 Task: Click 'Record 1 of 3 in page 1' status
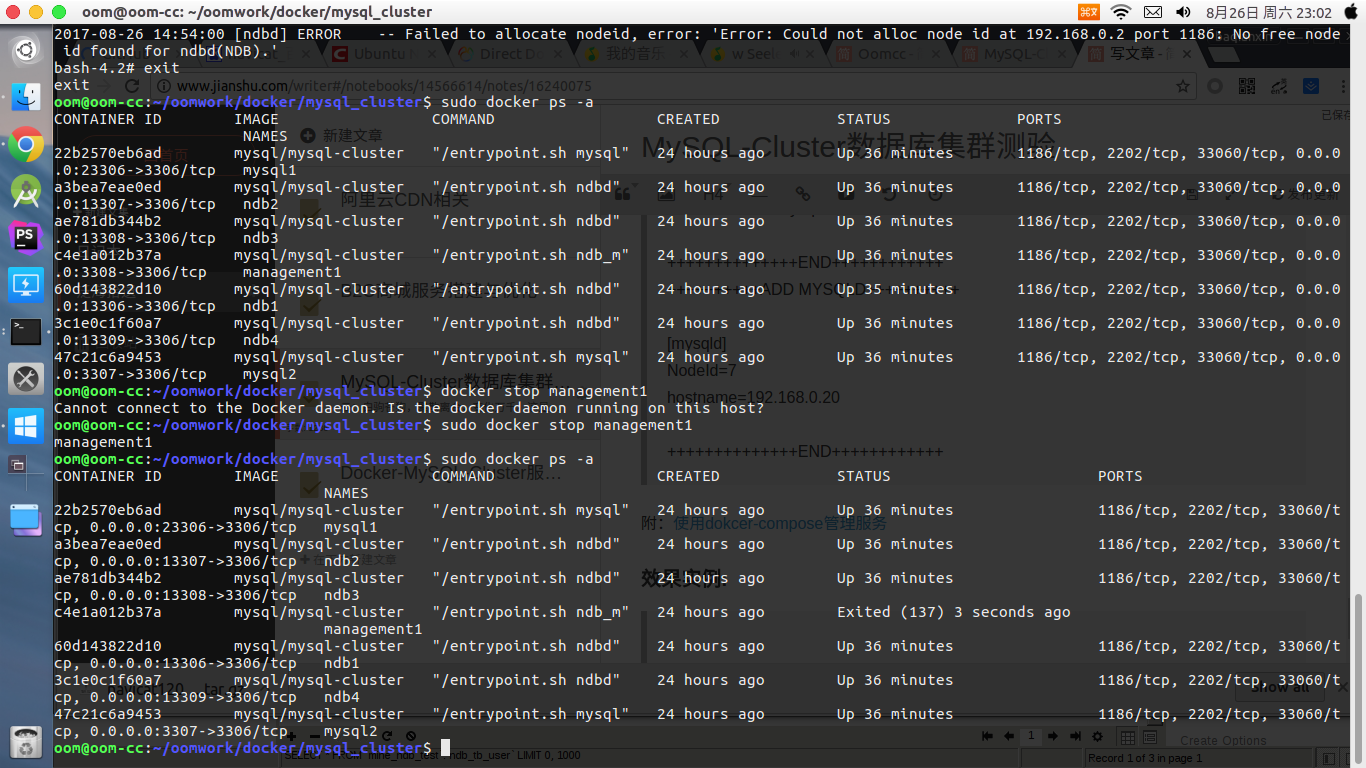point(1145,758)
